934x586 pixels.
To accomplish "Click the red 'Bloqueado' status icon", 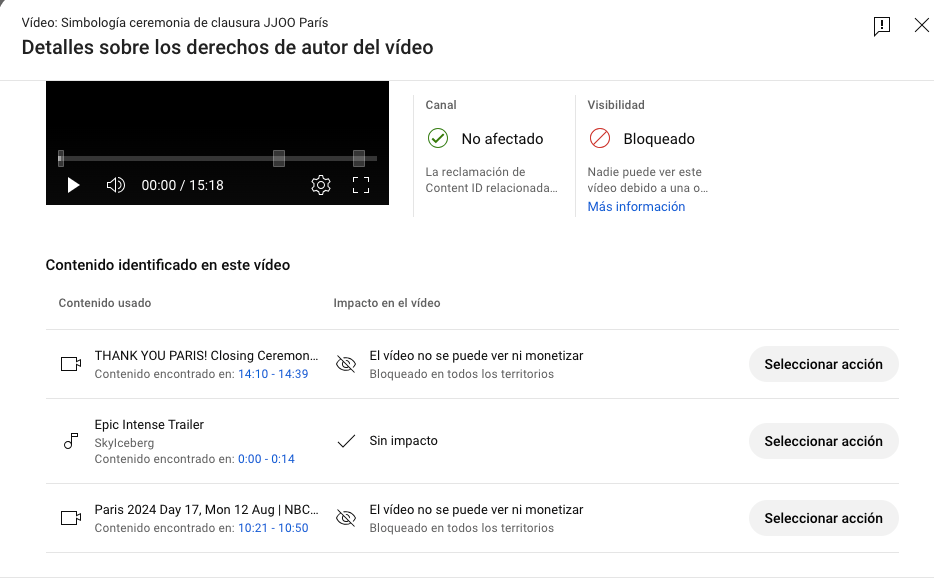I will pos(599,138).
